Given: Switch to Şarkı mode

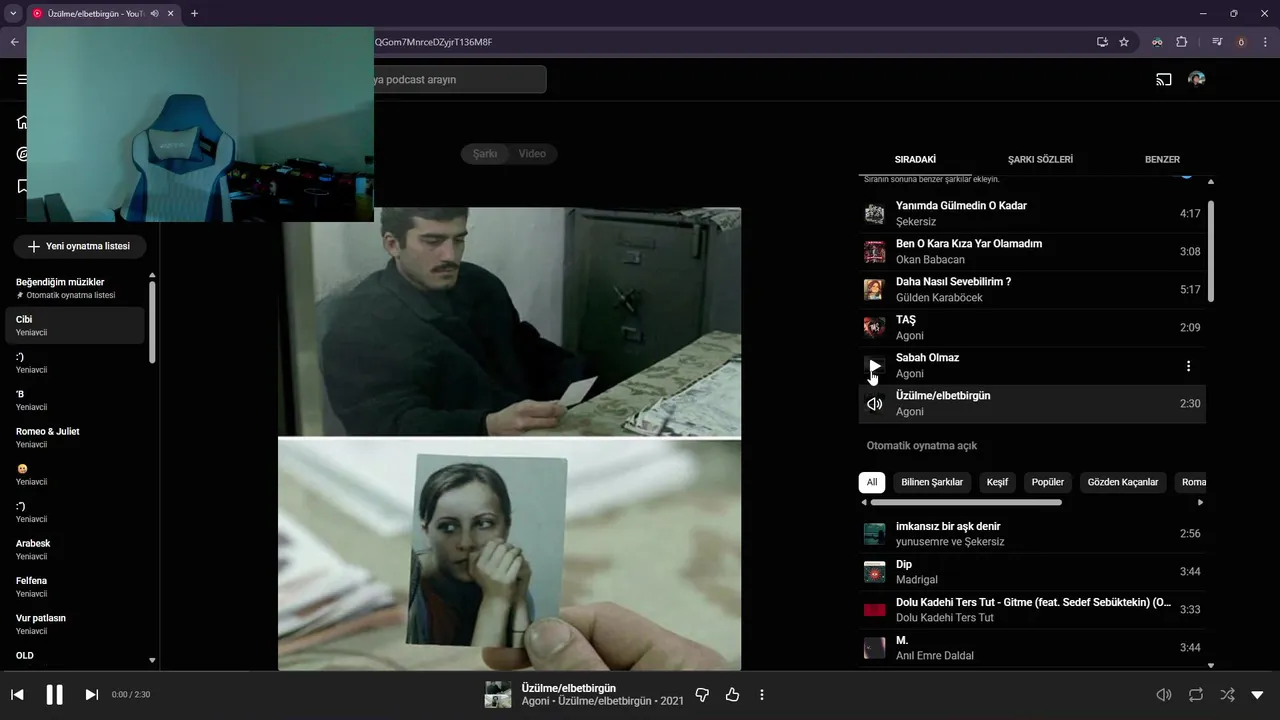Looking at the screenshot, I should tap(485, 153).
